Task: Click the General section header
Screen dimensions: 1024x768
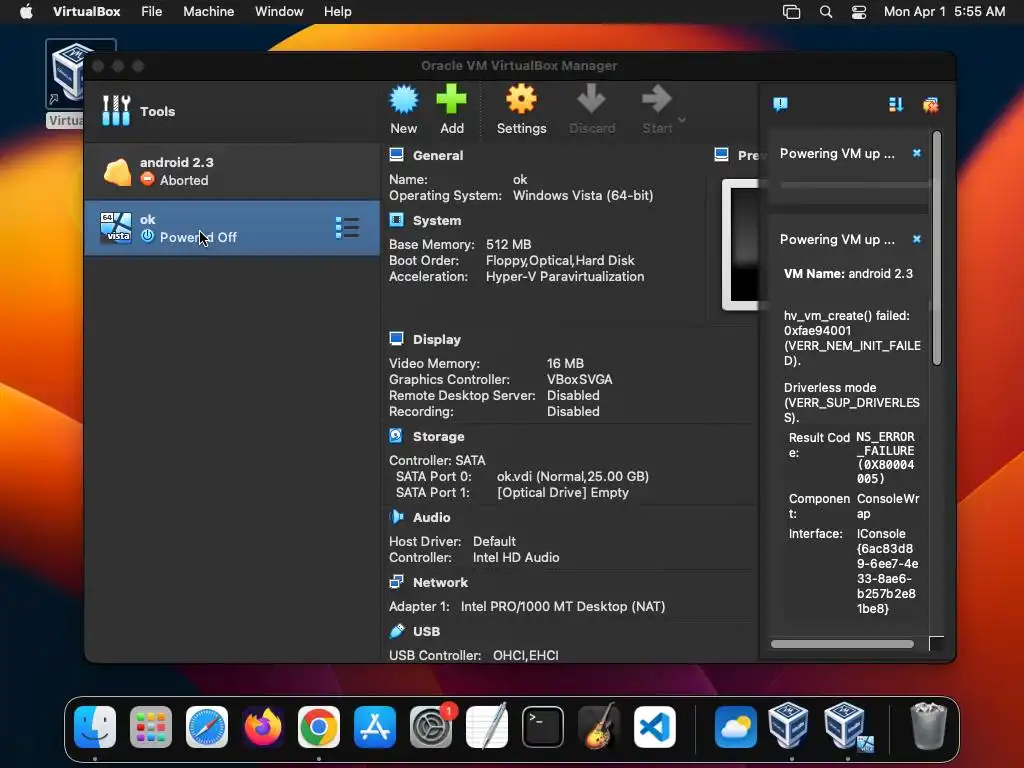Action: [438, 155]
